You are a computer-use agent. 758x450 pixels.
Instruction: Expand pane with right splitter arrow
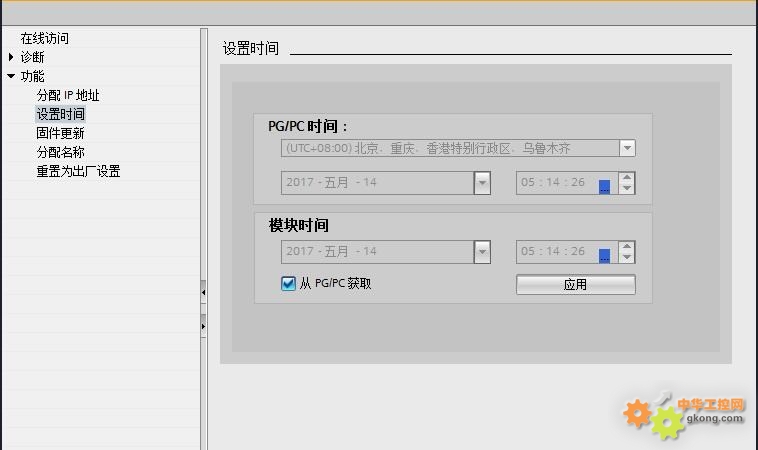click(204, 326)
